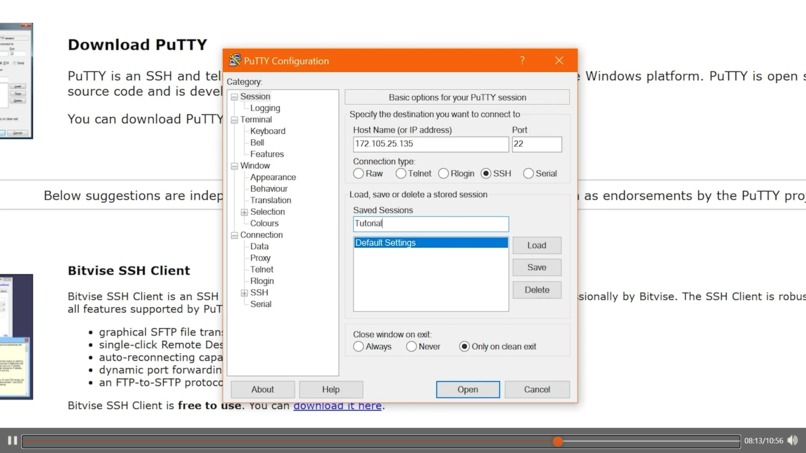Open the Connection category
806x453 pixels.
[261, 235]
